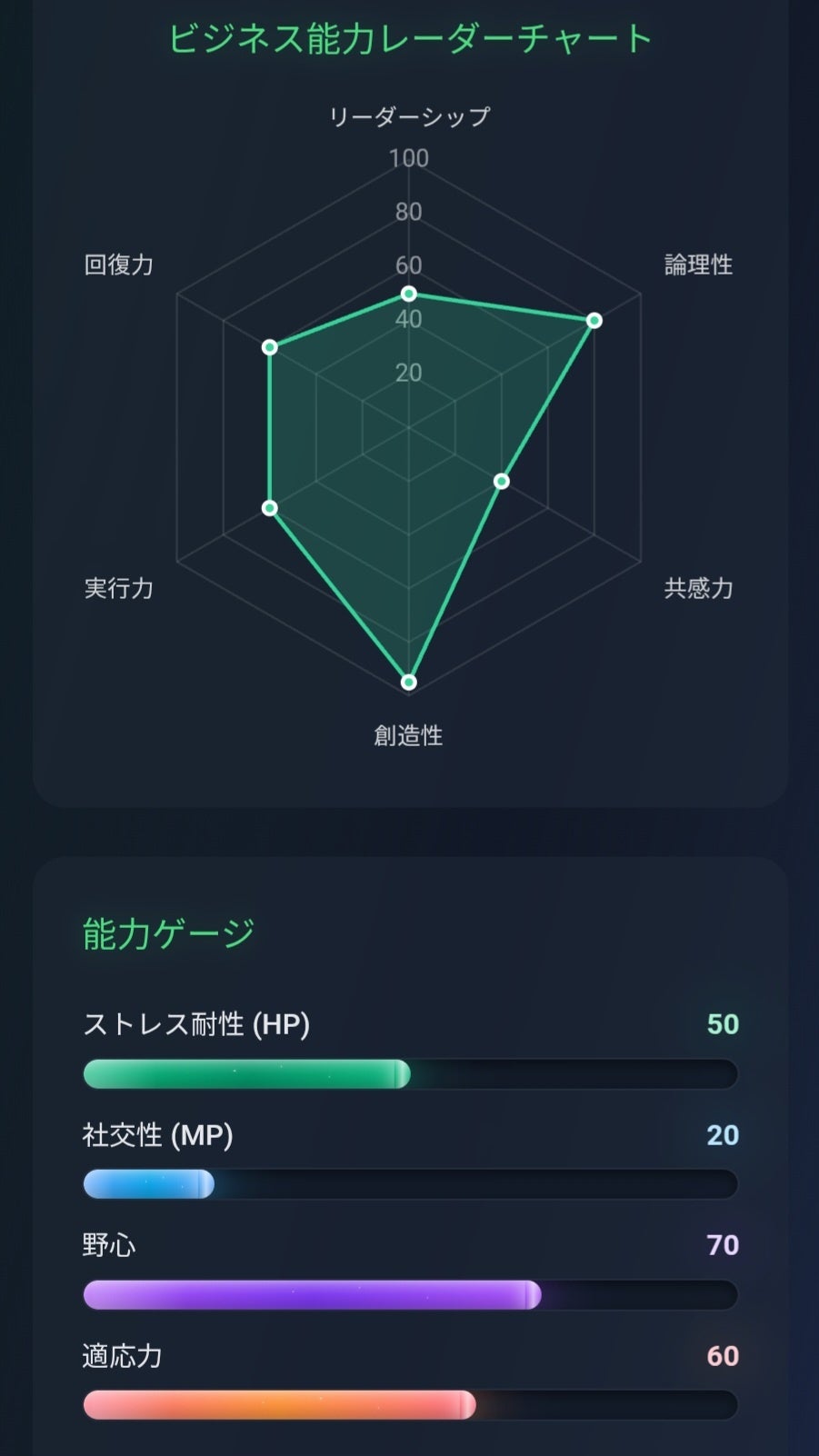The height and width of the screenshot is (1456, 819).
Task: Click the 野心 score value 70
Action: pyautogui.click(x=723, y=1245)
